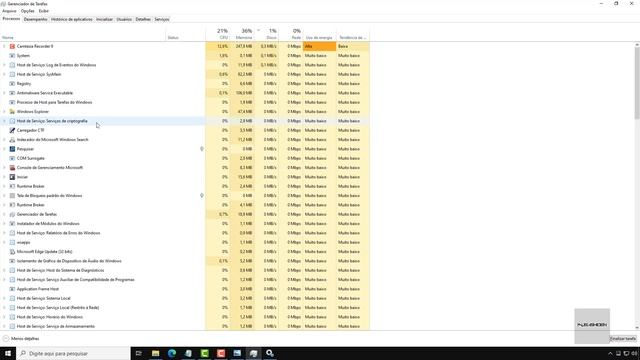Select the Host de Serviço: Serviço de Armazenamento row
Screen dimensions: 640x360
(184, 326)
